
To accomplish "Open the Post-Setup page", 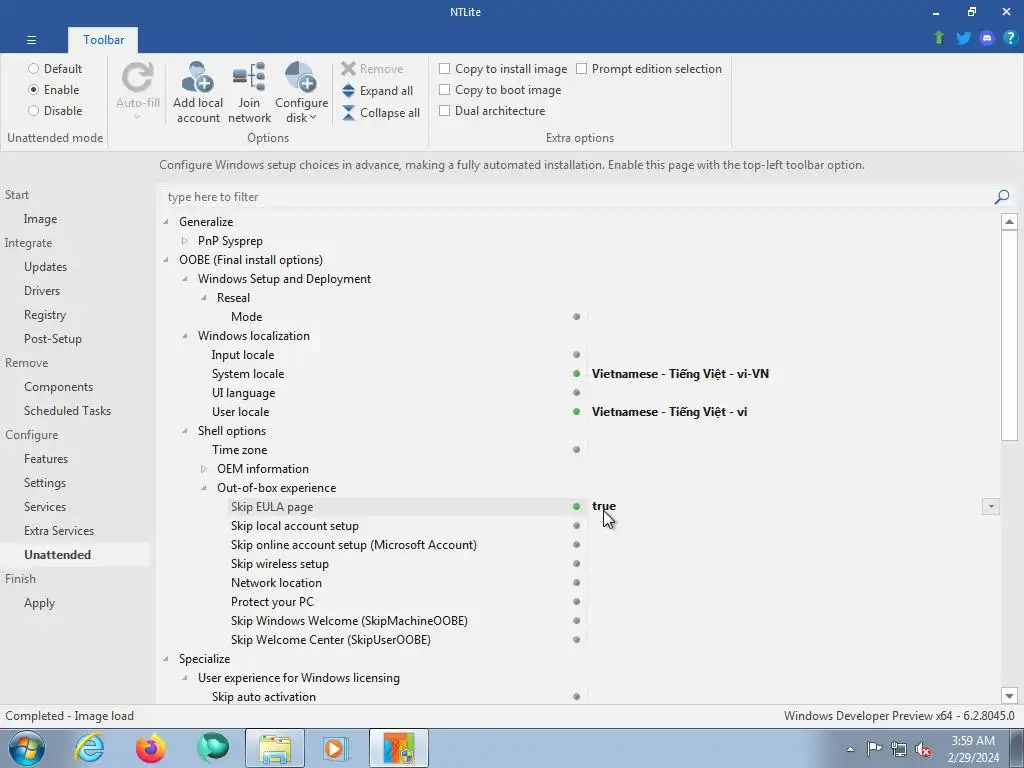I will coord(53,339).
